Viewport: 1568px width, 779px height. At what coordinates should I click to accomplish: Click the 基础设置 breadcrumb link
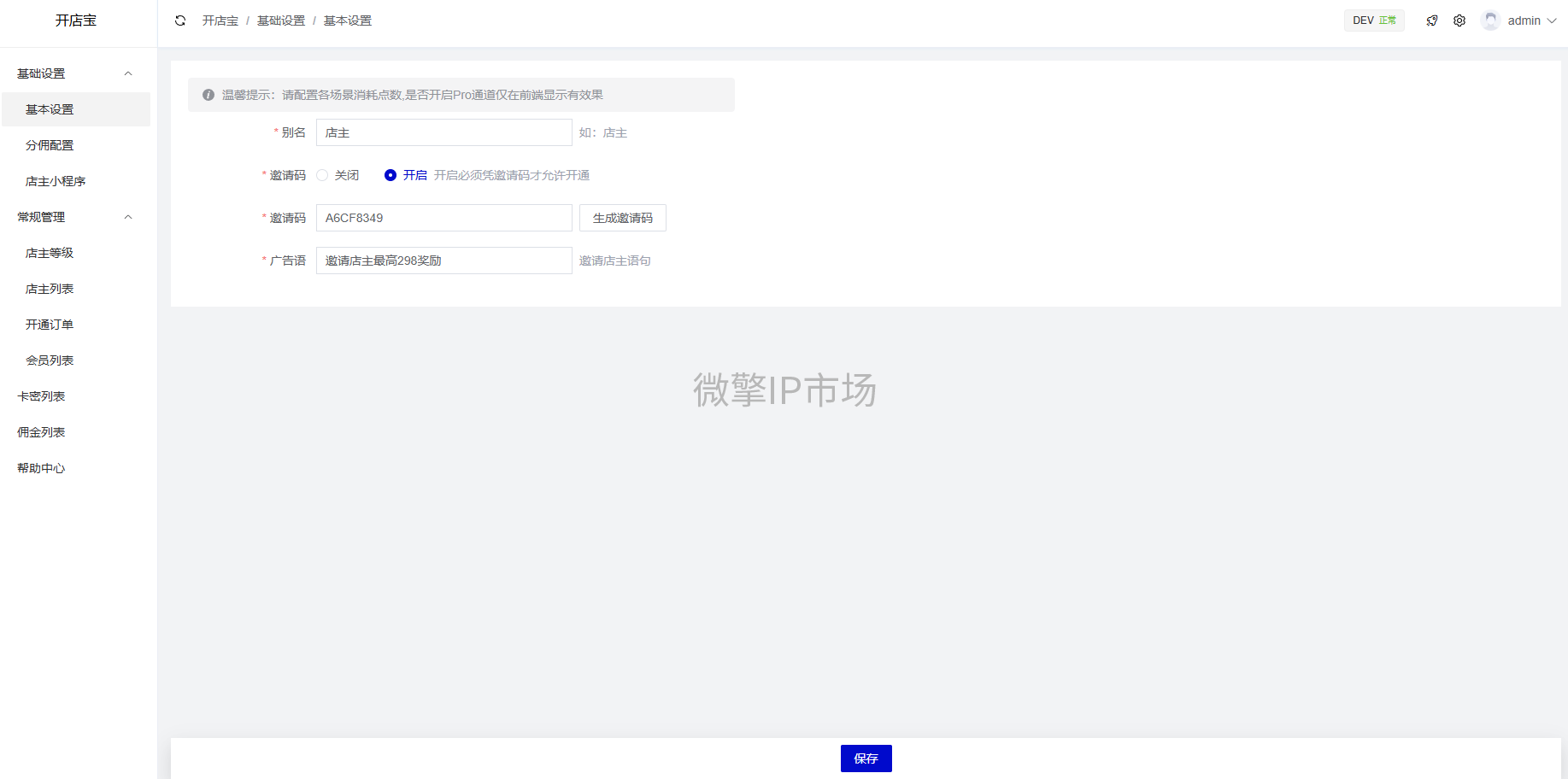[280, 20]
